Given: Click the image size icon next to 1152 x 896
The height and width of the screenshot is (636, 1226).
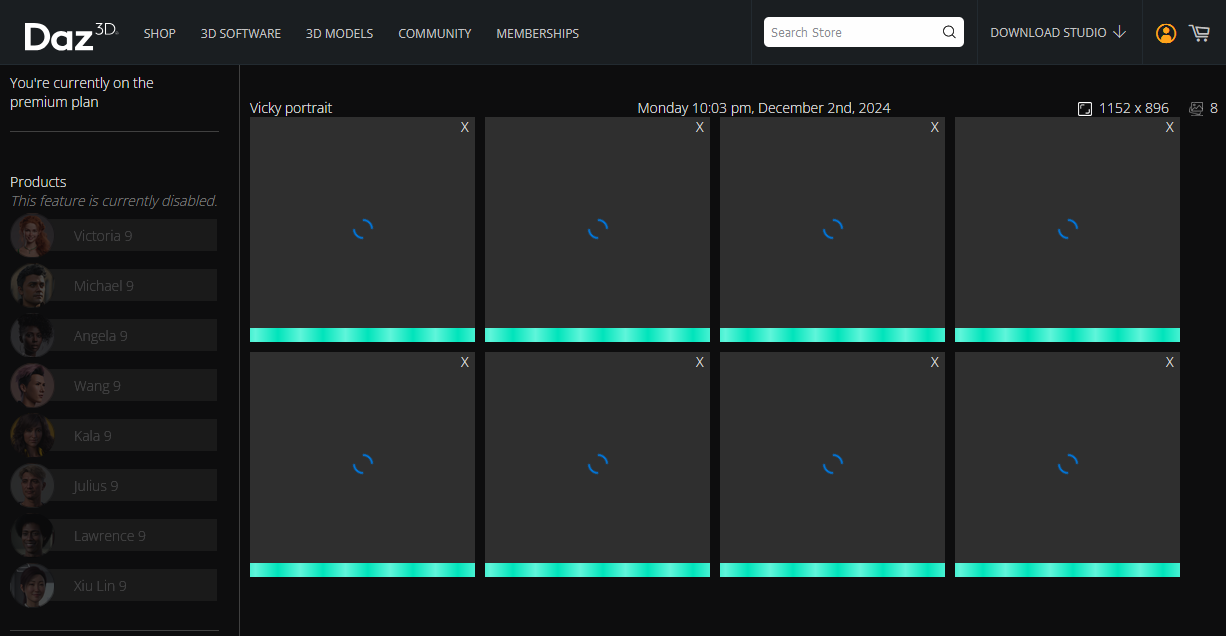Looking at the screenshot, I should (1085, 109).
